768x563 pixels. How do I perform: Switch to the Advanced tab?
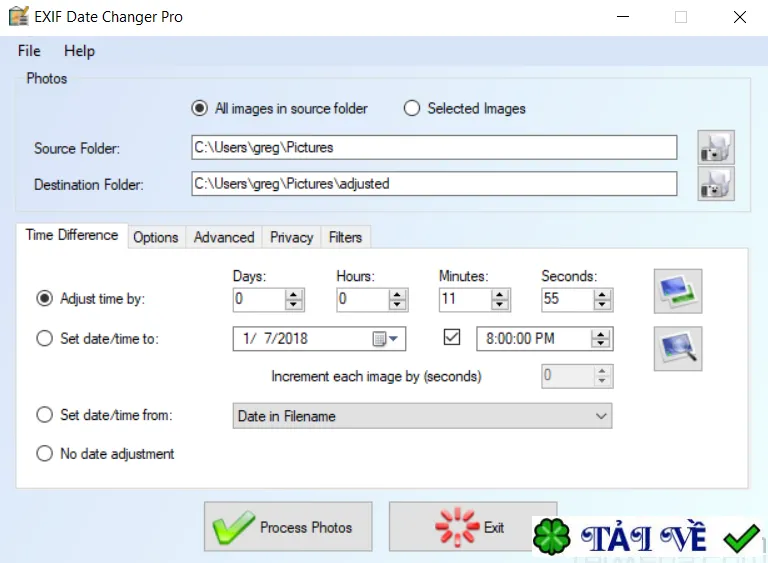(x=224, y=237)
